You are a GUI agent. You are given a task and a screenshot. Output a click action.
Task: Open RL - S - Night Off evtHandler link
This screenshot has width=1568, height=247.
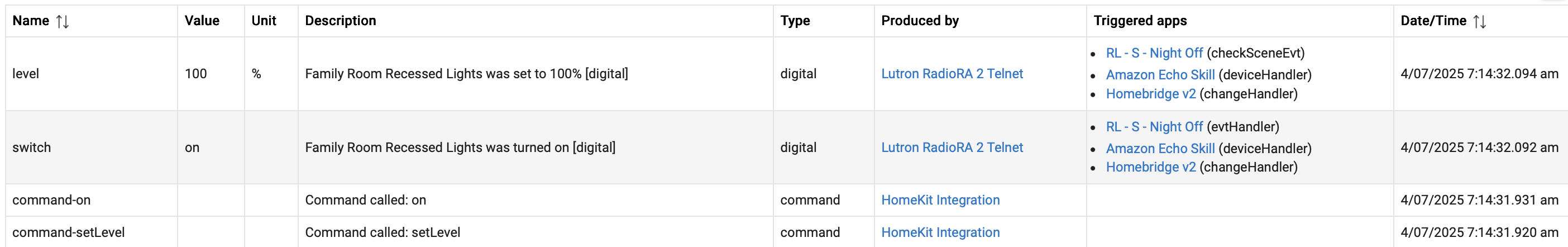point(1154,127)
